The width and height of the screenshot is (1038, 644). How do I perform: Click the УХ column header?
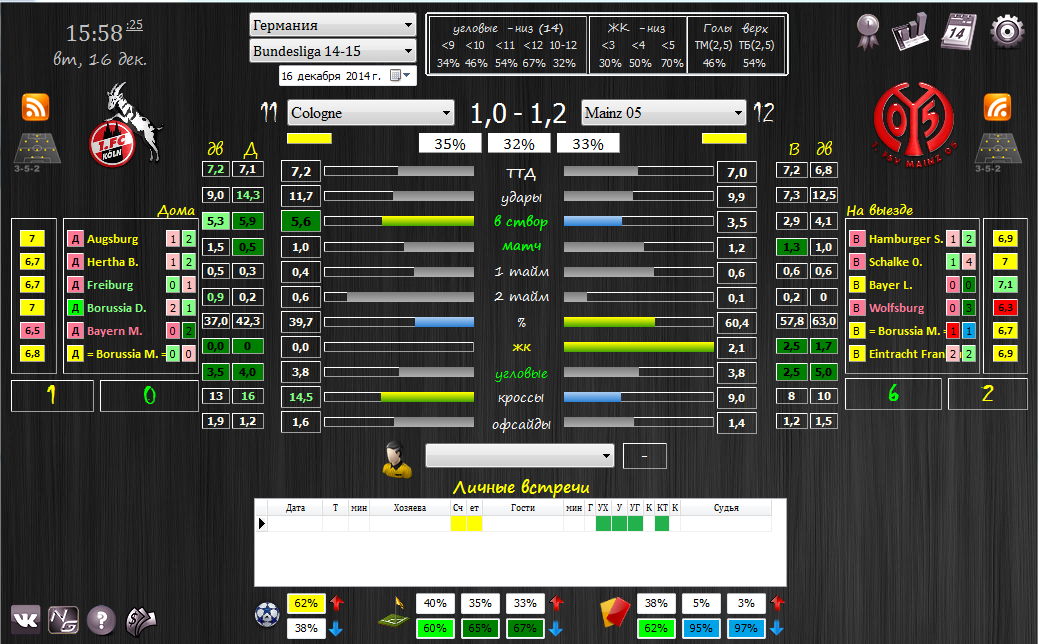point(603,508)
